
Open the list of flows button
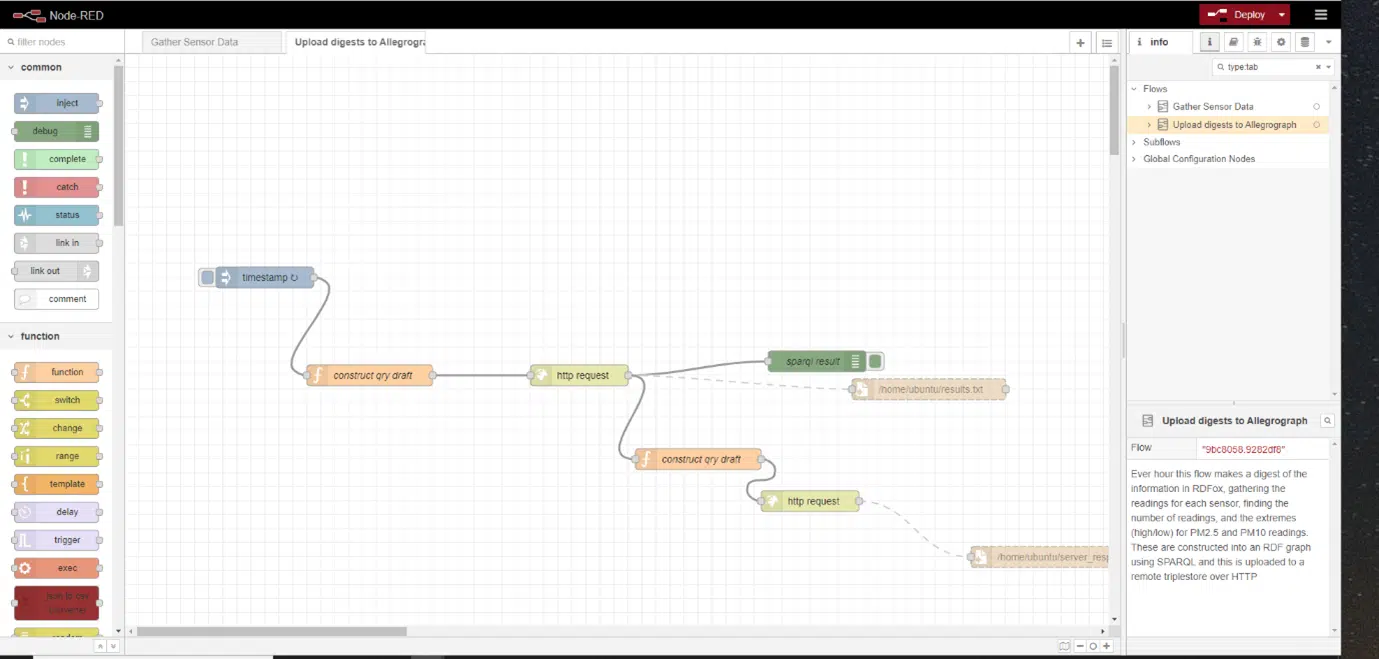[x=1106, y=42]
